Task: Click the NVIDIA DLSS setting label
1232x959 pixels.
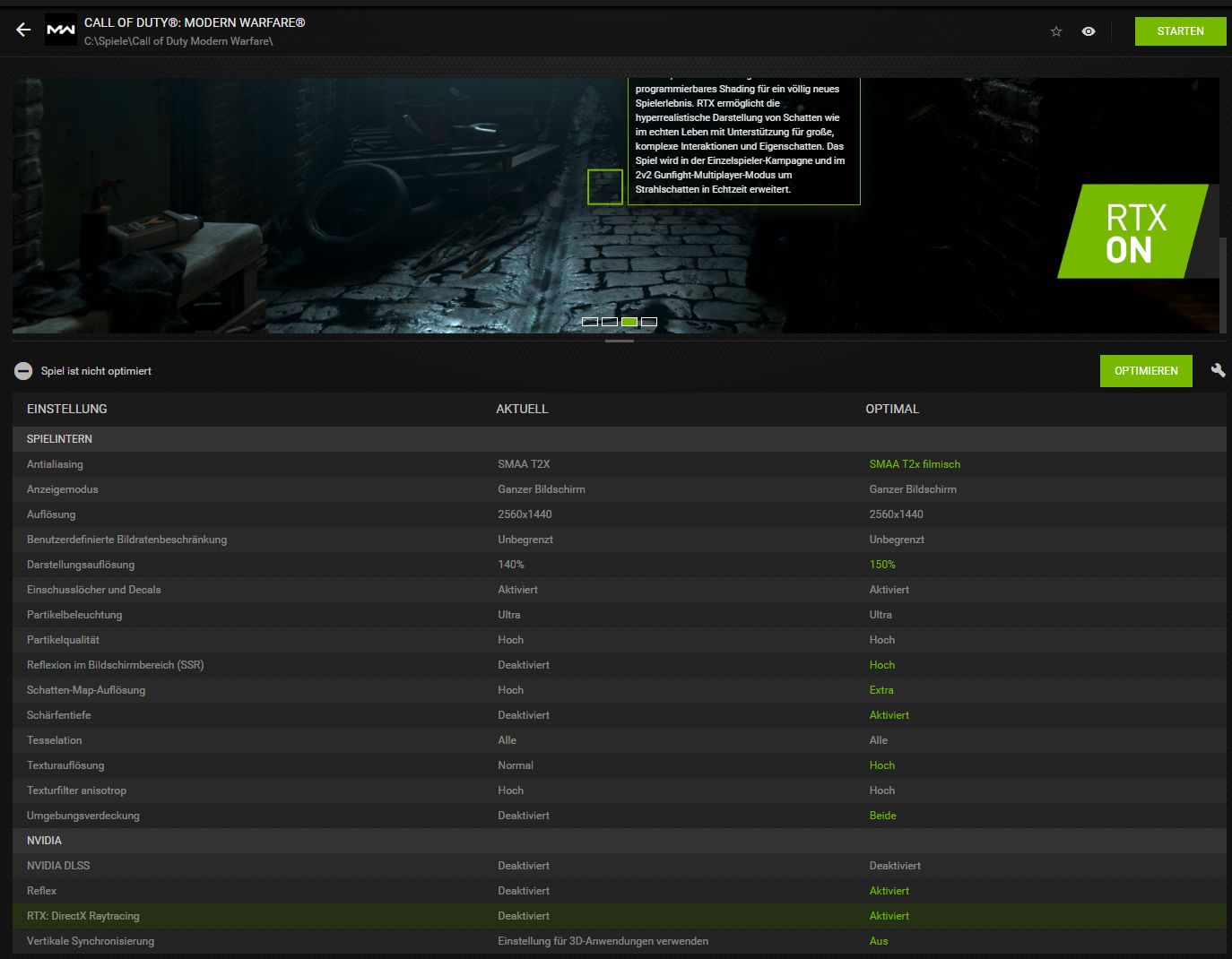Action: tap(58, 866)
